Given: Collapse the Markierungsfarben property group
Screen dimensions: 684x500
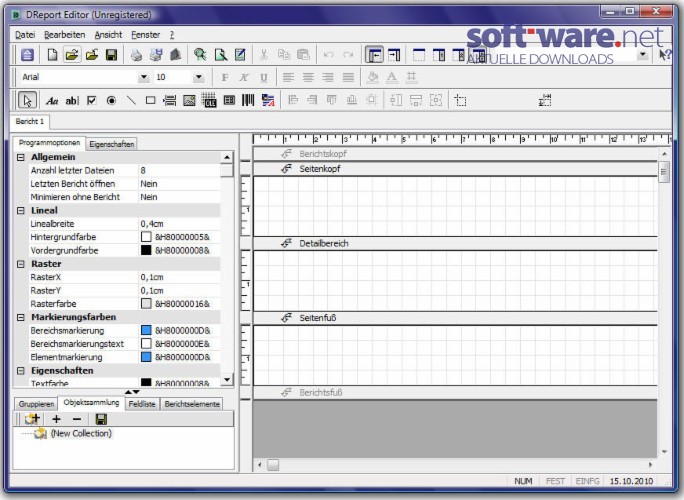Looking at the screenshot, I should (21, 317).
